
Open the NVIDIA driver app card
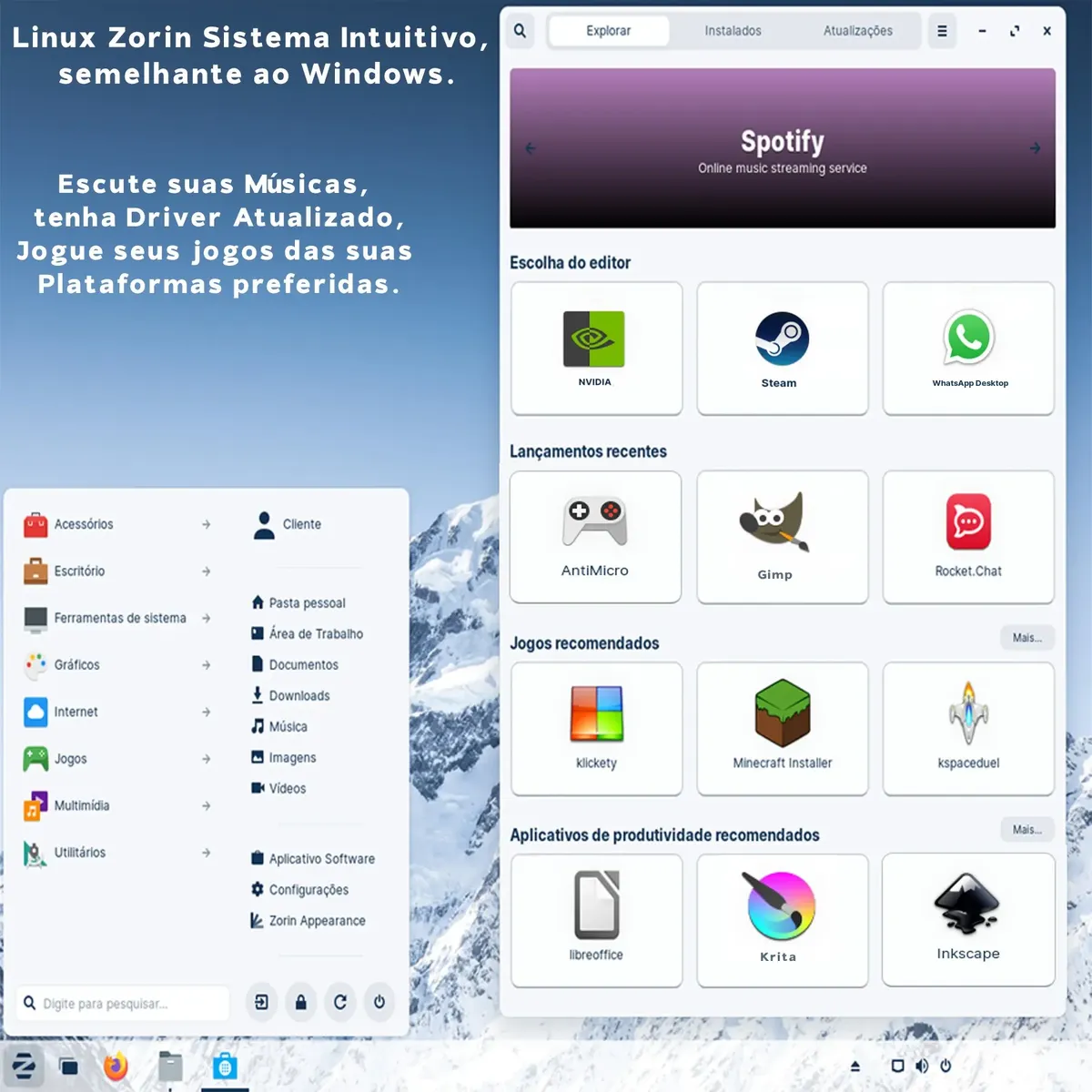point(596,349)
